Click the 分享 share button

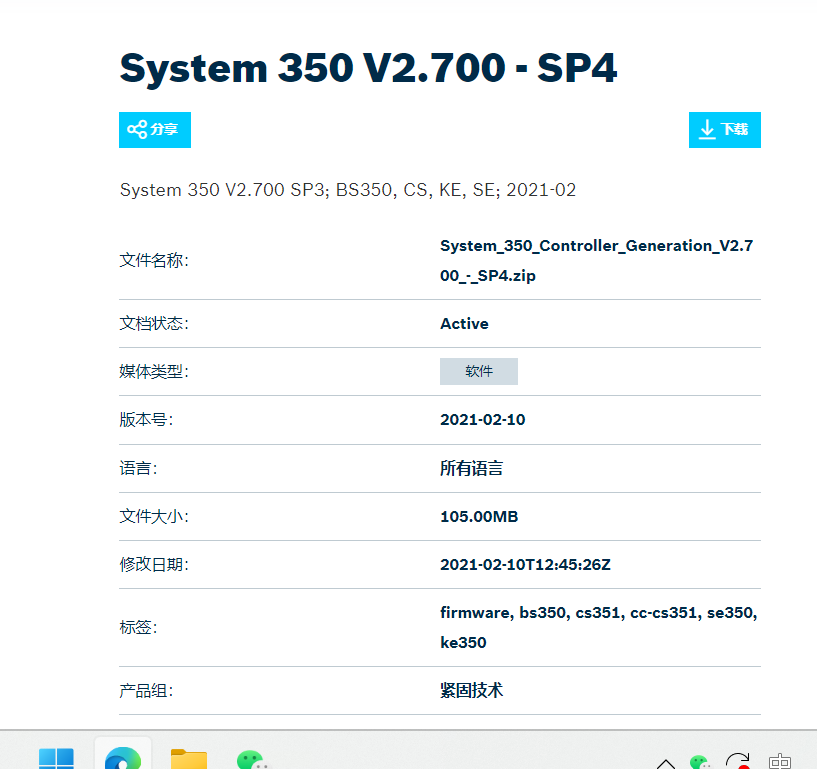[x=155, y=130]
